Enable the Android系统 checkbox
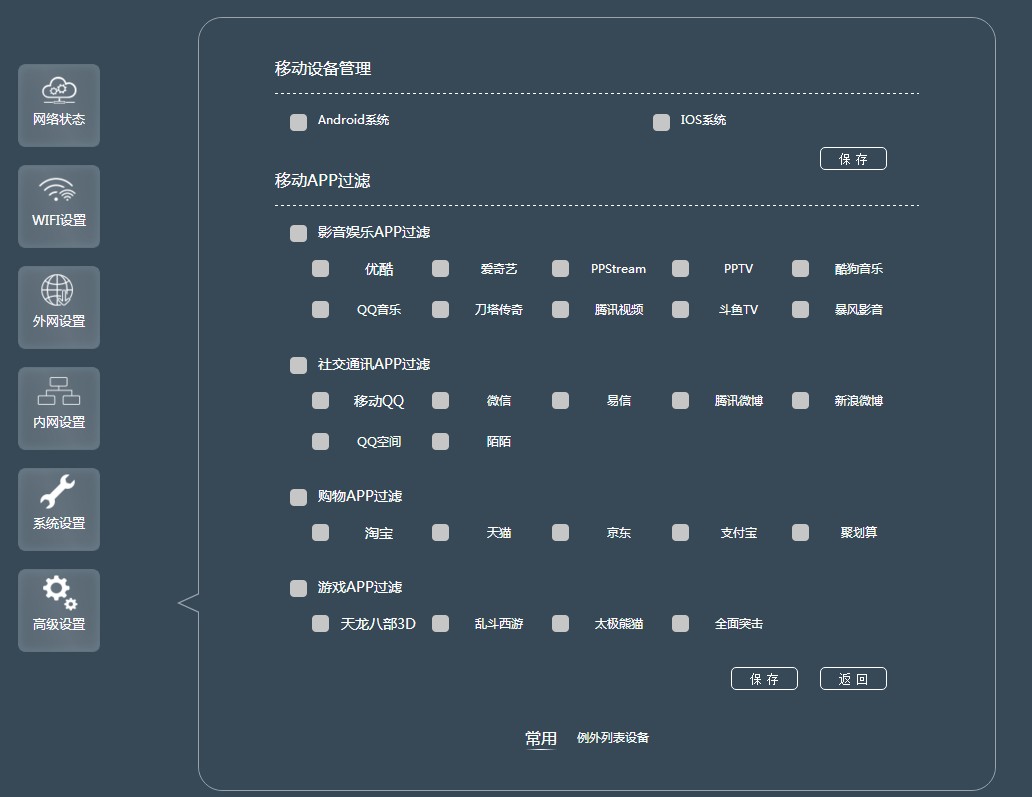Viewport: 1032px width, 797px height. click(298, 121)
